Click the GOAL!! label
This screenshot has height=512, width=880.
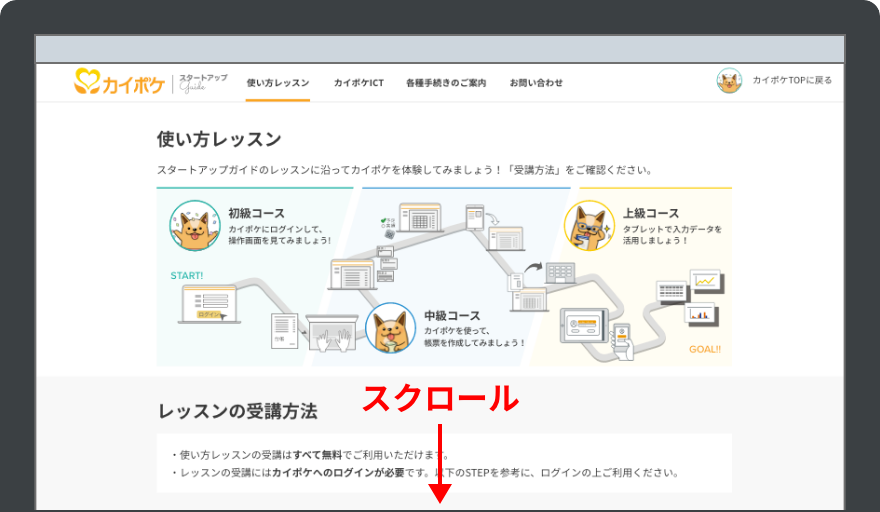[705, 349]
